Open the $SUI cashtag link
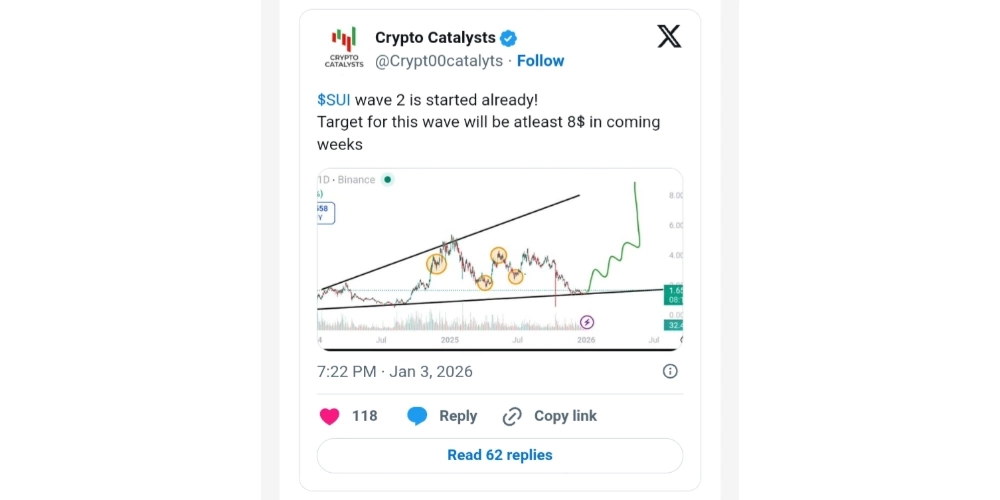 pyautogui.click(x=334, y=99)
